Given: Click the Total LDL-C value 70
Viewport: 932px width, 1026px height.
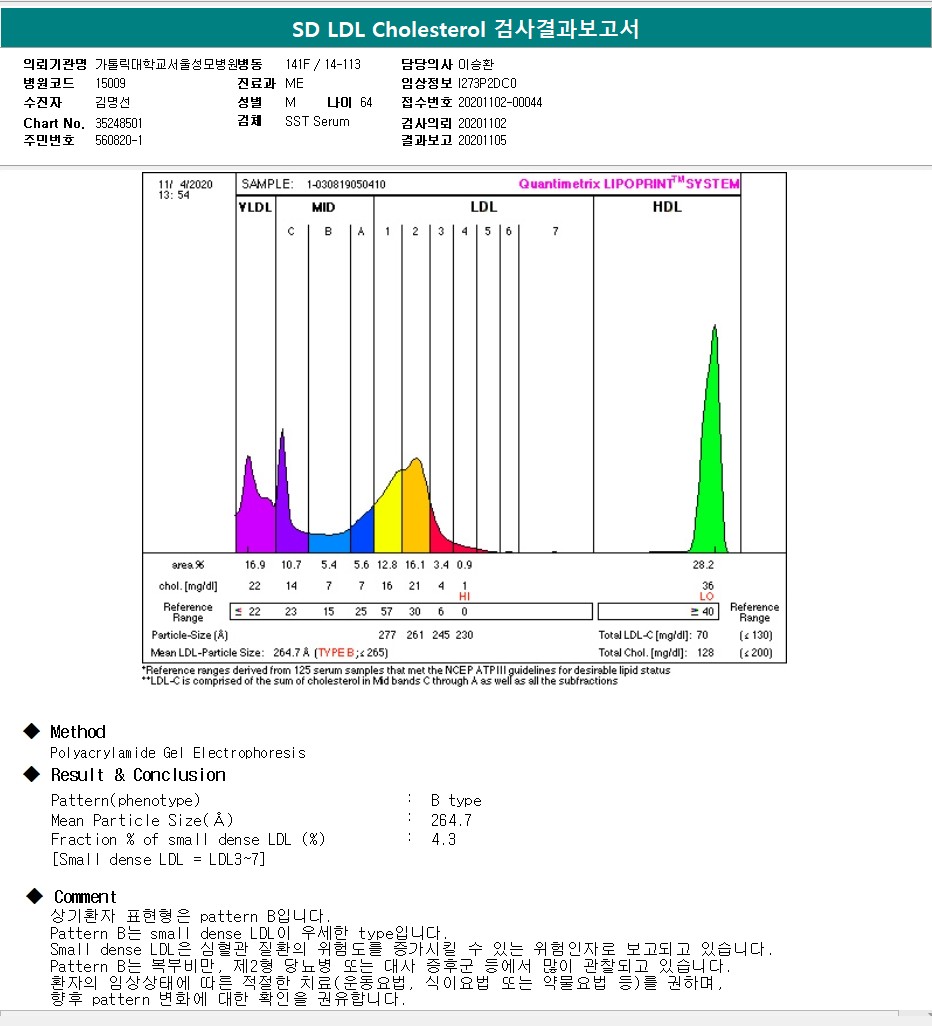Looking at the screenshot, I should click(702, 635).
